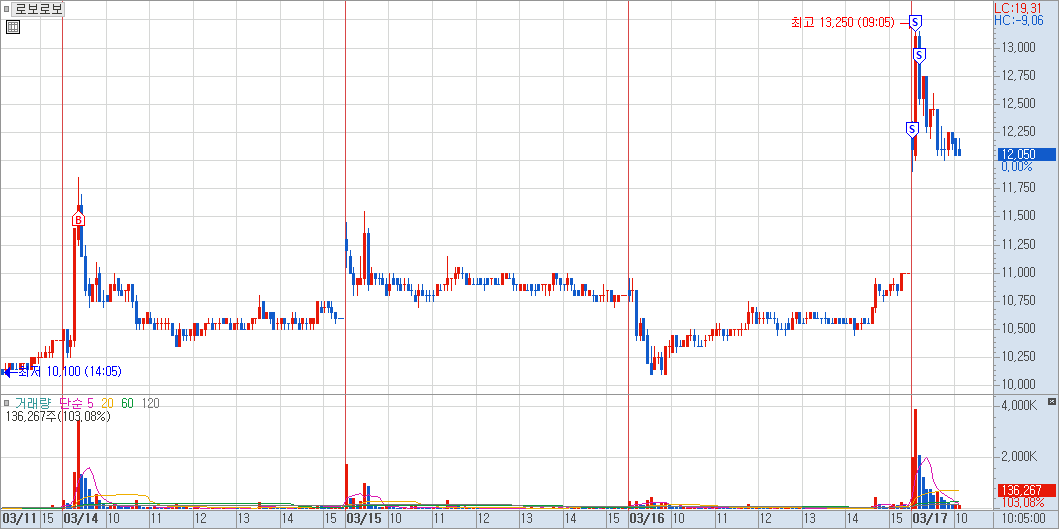Screen dimensions: 1059x529
Task: Click the red 136,267 volume tag on the axis
Action: click(x=1027, y=490)
